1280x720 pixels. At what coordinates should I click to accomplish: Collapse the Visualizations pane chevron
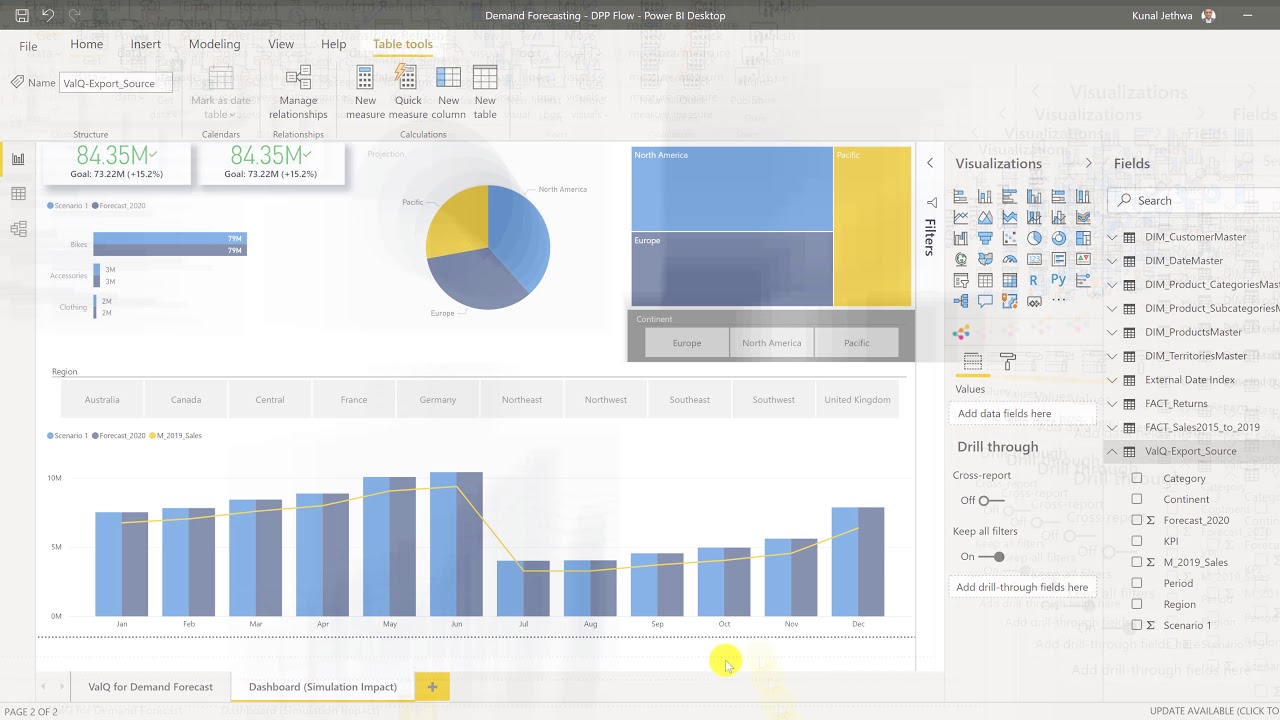(1089, 163)
